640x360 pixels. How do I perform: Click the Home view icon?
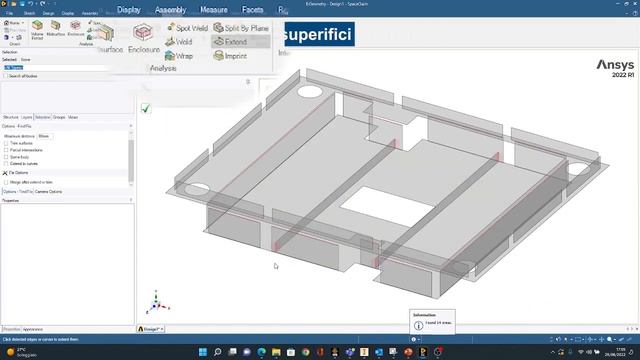pyautogui.click(x=6, y=23)
